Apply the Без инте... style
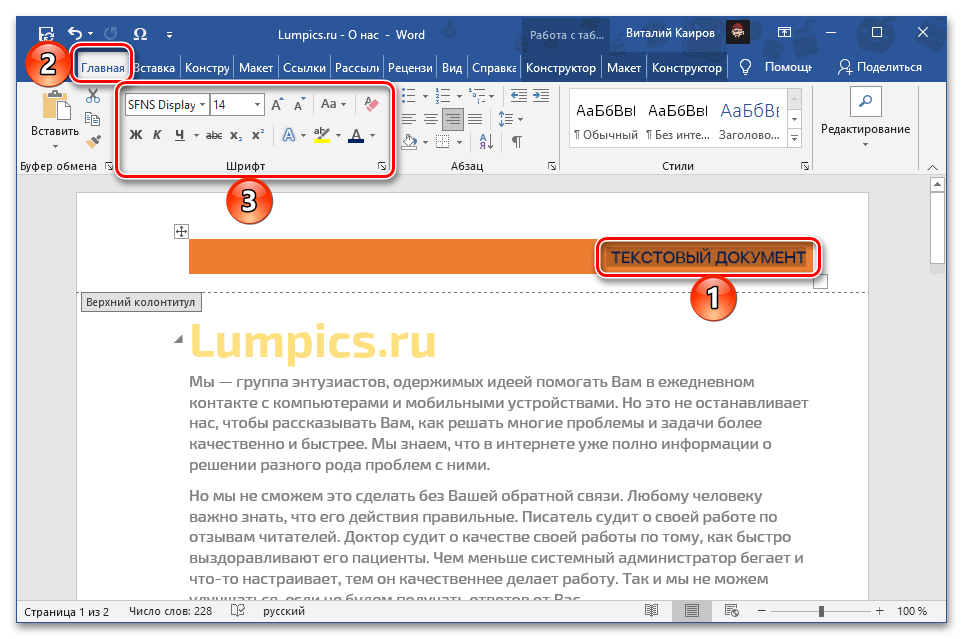This screenshot has width=963, height=639. (677, 122)
